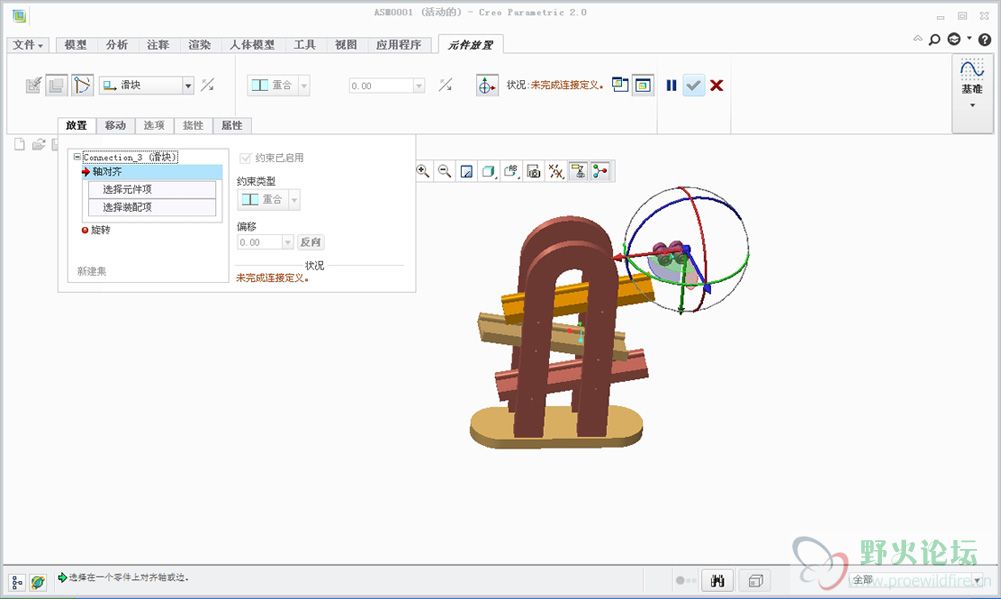Open the saved orientations icon
Viewport: 1001px width, 599px height.
tap(511, 171)
